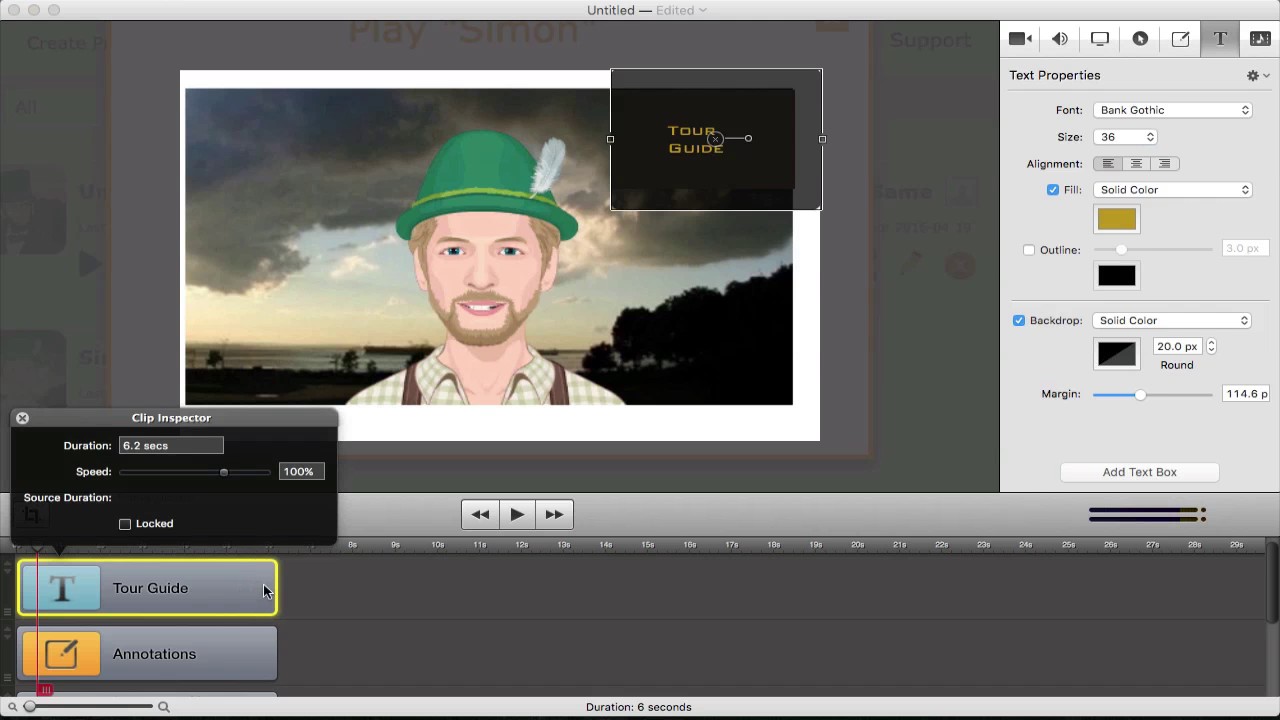The image size is (1280, 720).
Task: Align text to the left
Action: [x=1108, y=164]
